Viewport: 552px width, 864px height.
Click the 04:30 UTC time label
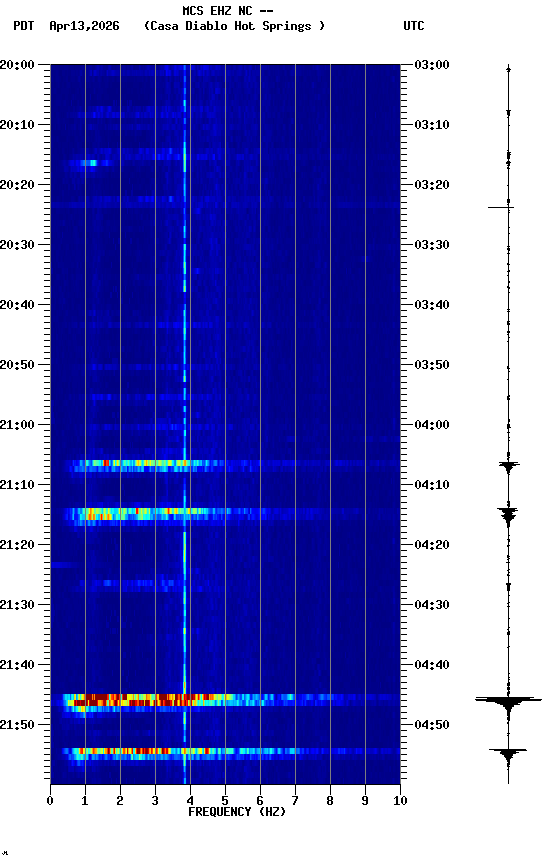[432, 606]
